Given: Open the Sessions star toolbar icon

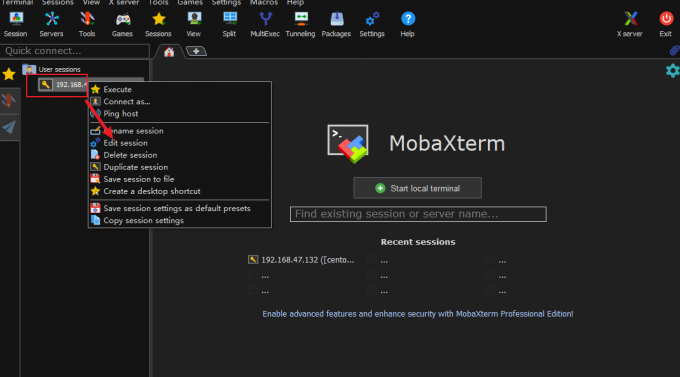Looking at the screenshot, I should 158,24.
